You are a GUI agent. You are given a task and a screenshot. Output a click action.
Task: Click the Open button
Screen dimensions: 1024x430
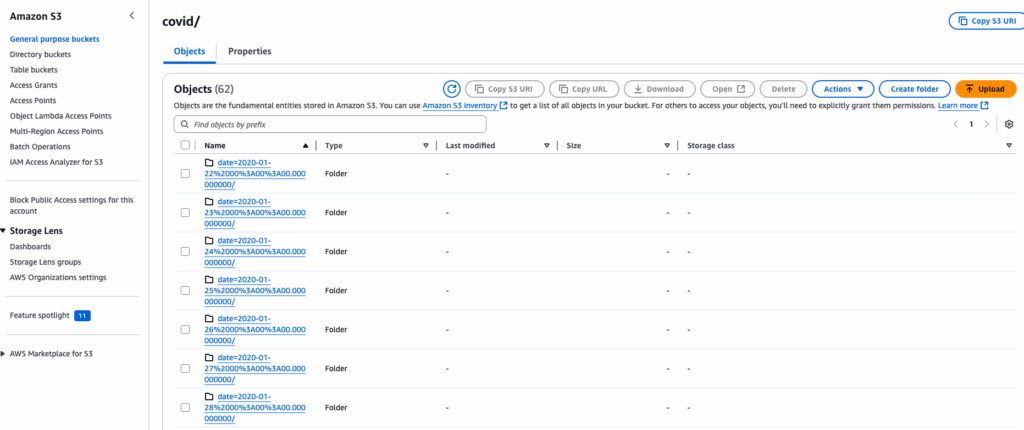[x=728, y=89]
